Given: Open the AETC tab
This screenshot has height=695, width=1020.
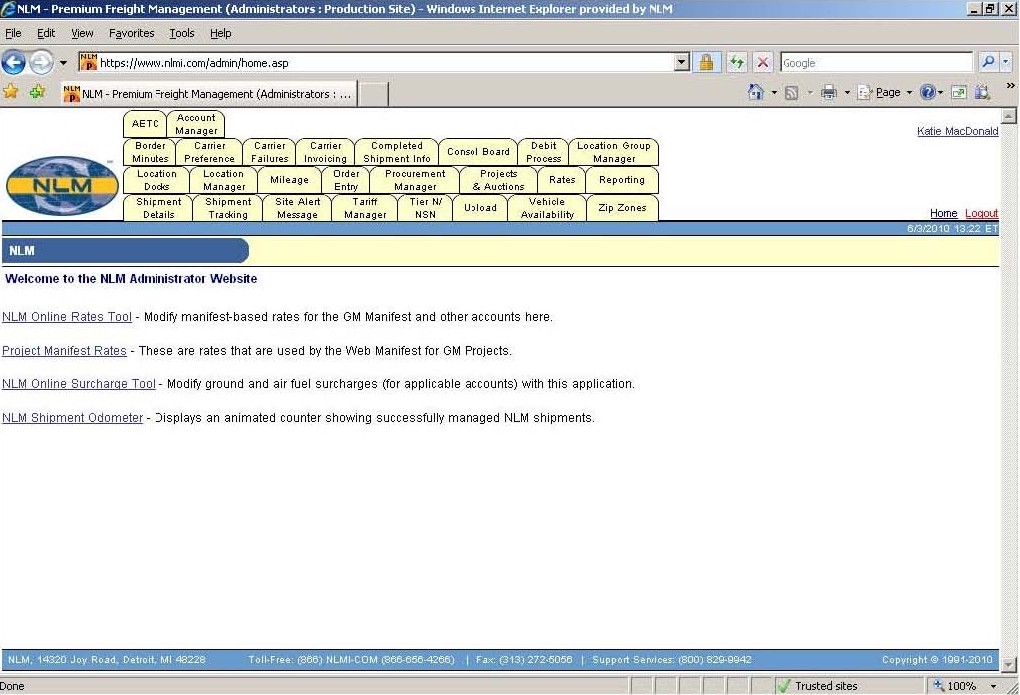Looking at the screenshot, I should coord(144,124).
